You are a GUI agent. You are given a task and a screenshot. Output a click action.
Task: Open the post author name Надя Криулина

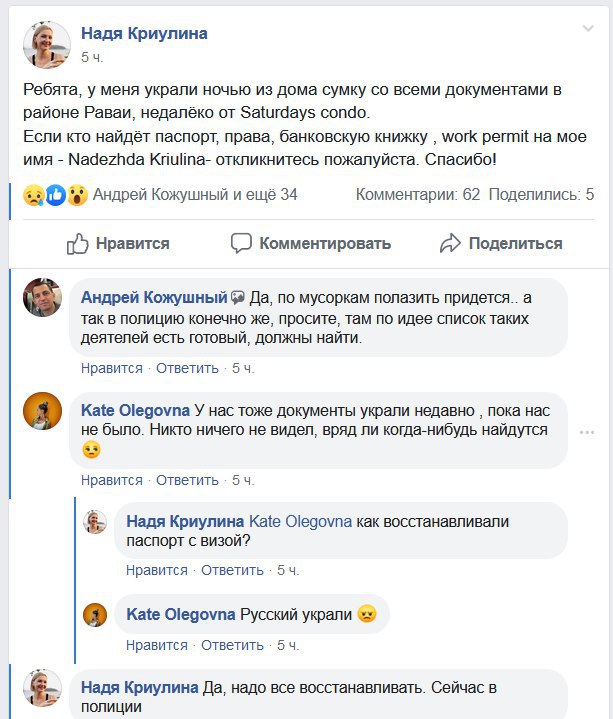(x=144, y=34)
